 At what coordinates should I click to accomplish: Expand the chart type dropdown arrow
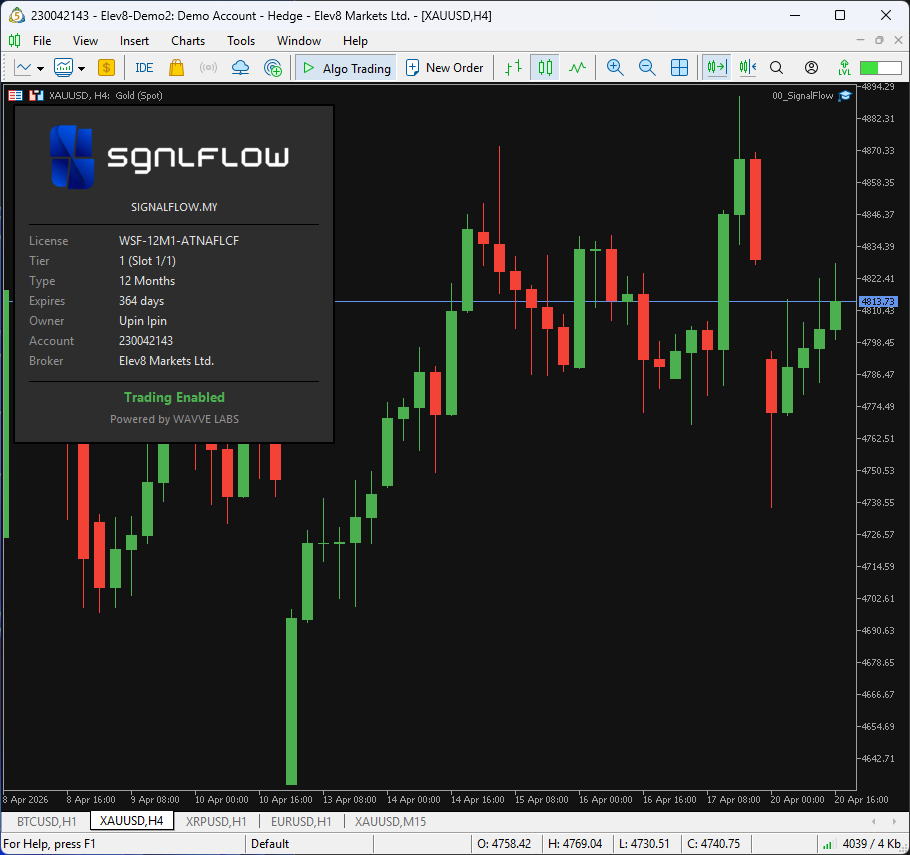(40, 69)
